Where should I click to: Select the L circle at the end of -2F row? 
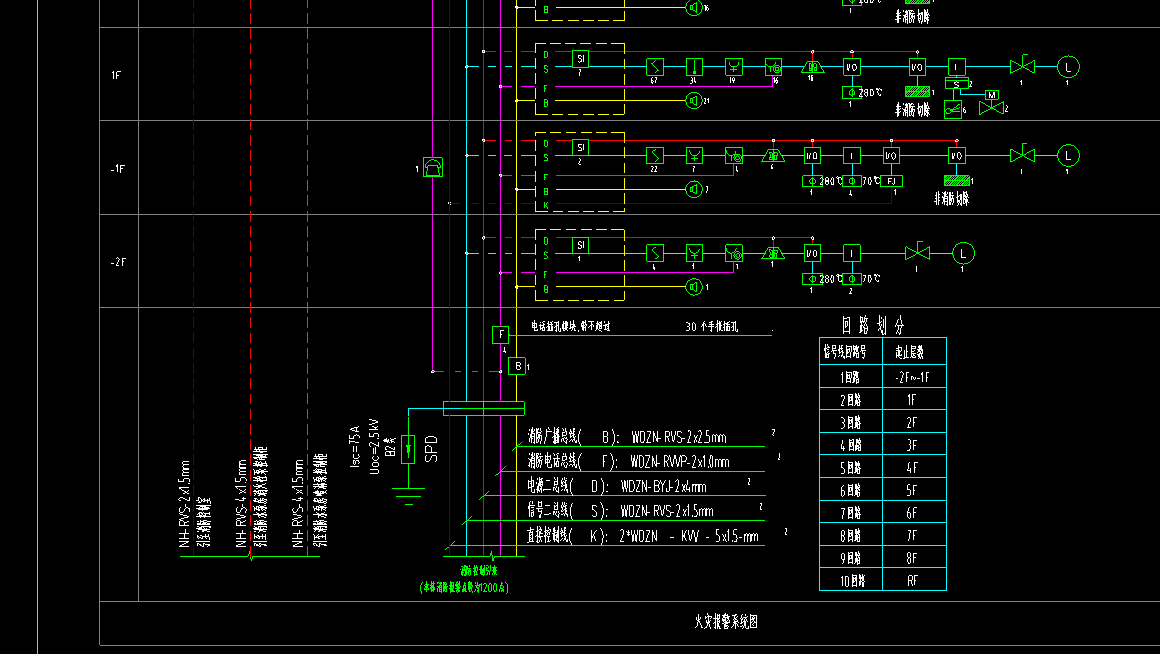962,253
